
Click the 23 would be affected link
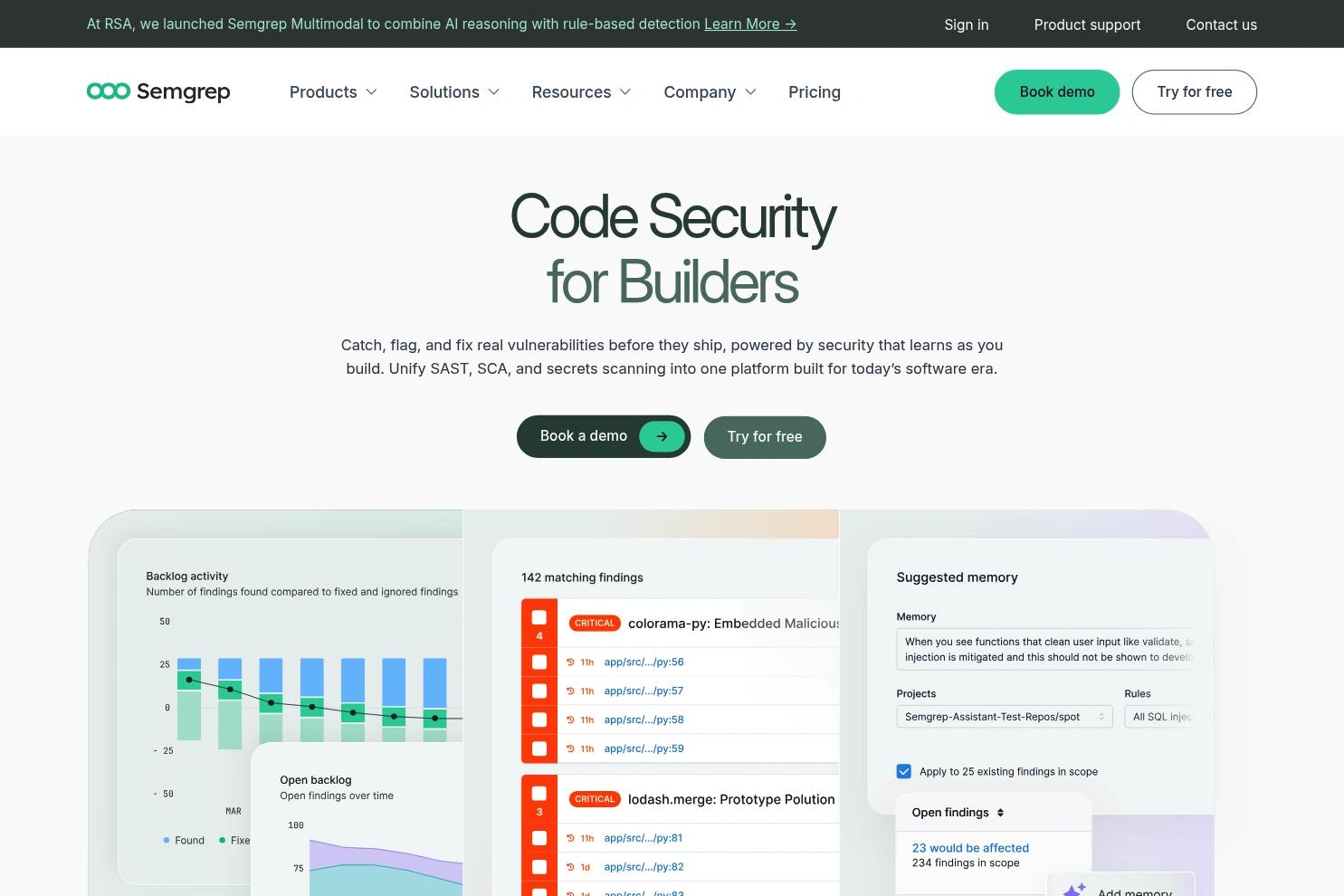(970, 848)
